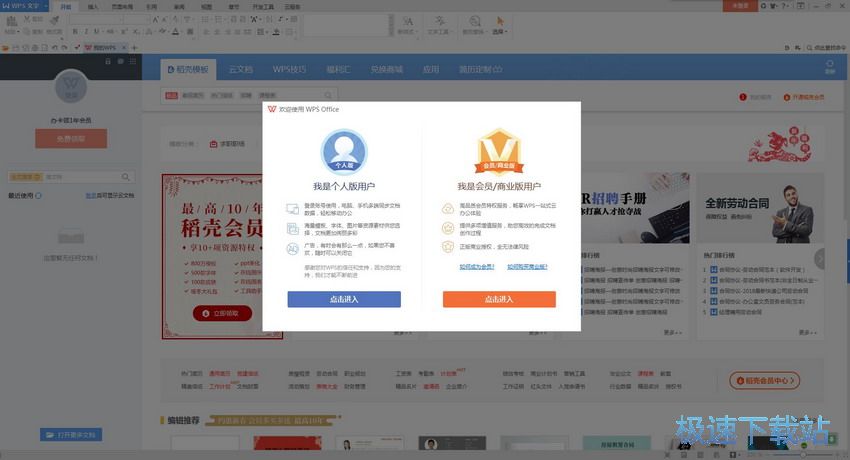The height and width of the screenshot is (460, 850).
Task: Select the 兑换商城 tab
Action: pos(387,69)
